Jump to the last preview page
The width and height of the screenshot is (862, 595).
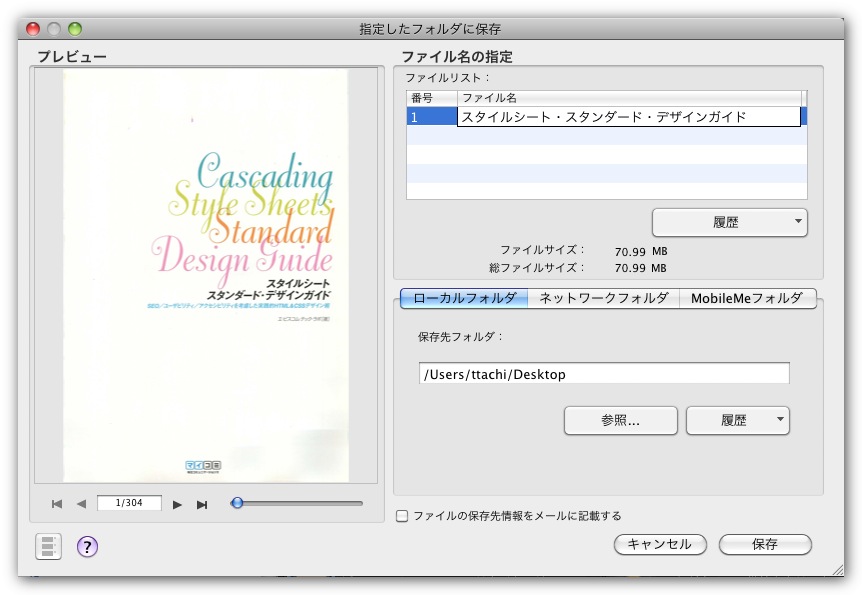point(202,504)
